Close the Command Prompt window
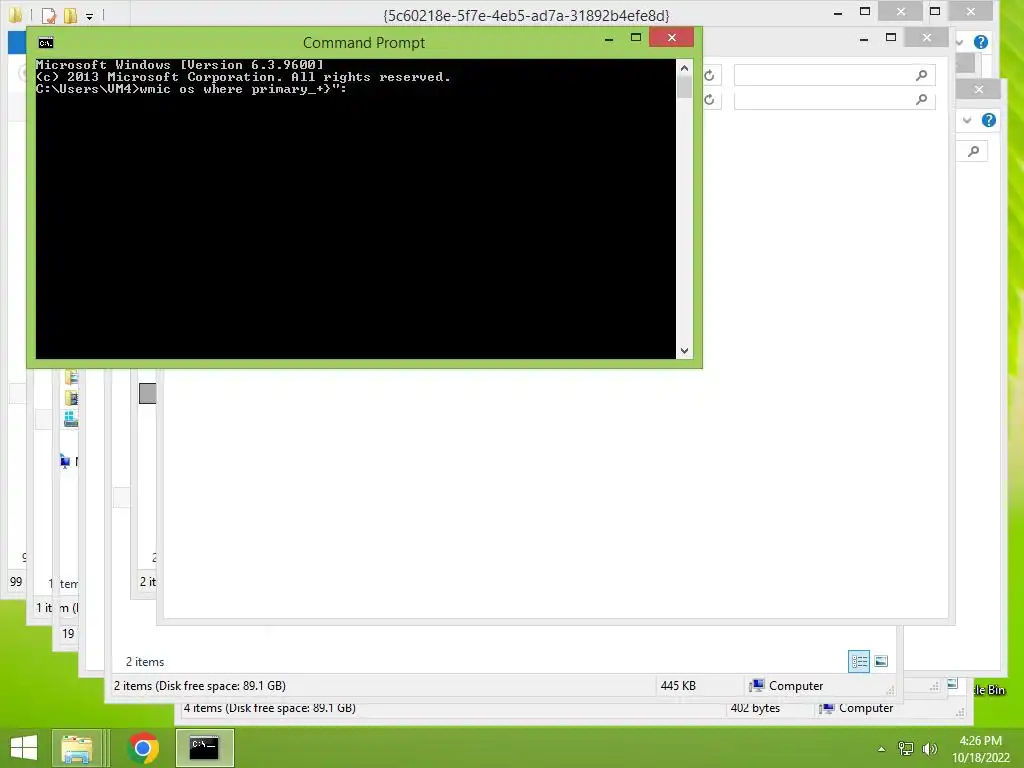Screen dimensions: 1024x768 pyautogui.click(x=671, y=37)
